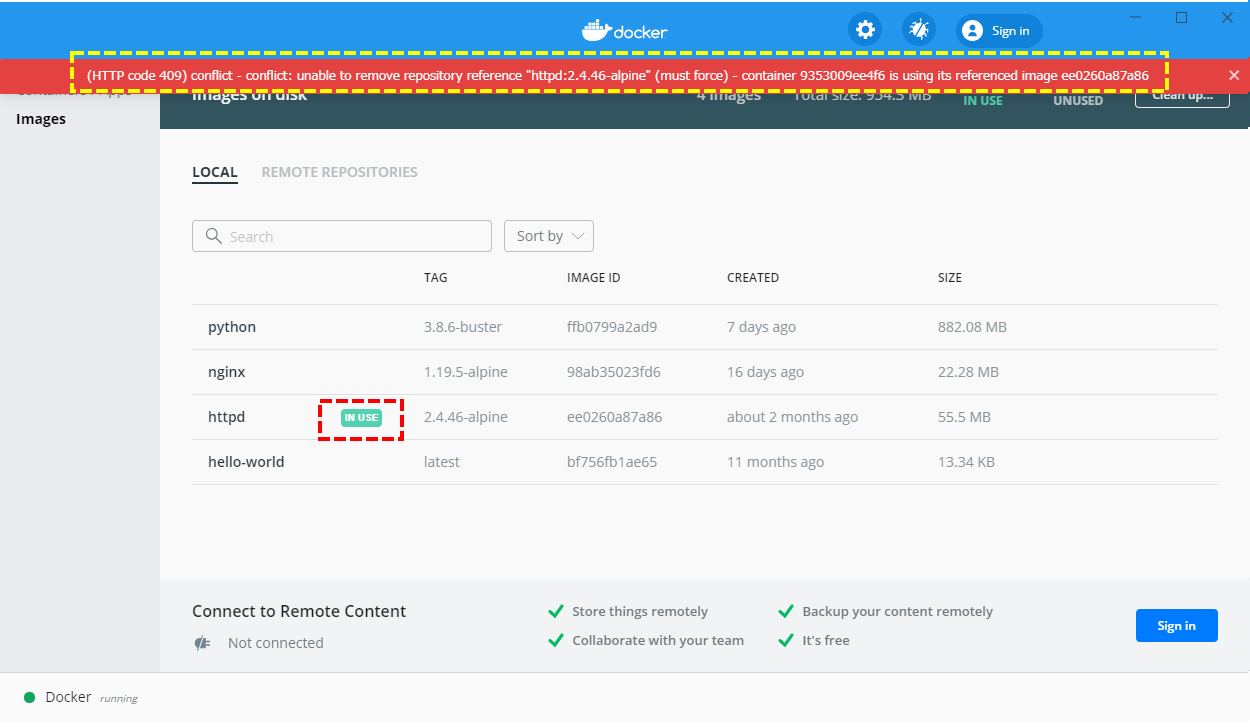Select the httpd image row
Image resolution: width=1250 pixels, height=727 pixels.
click(705, 417)
